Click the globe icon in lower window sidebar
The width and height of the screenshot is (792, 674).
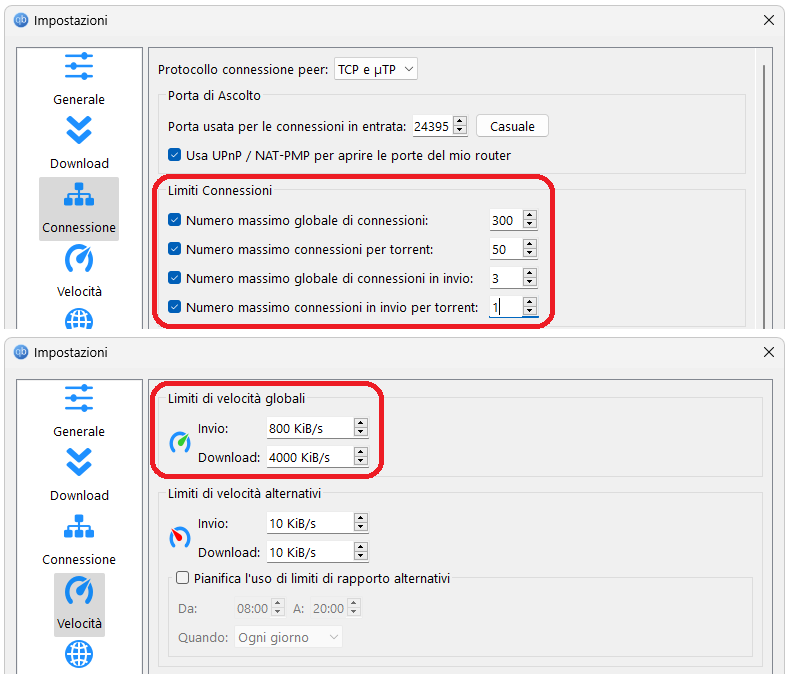pos(79,654)
